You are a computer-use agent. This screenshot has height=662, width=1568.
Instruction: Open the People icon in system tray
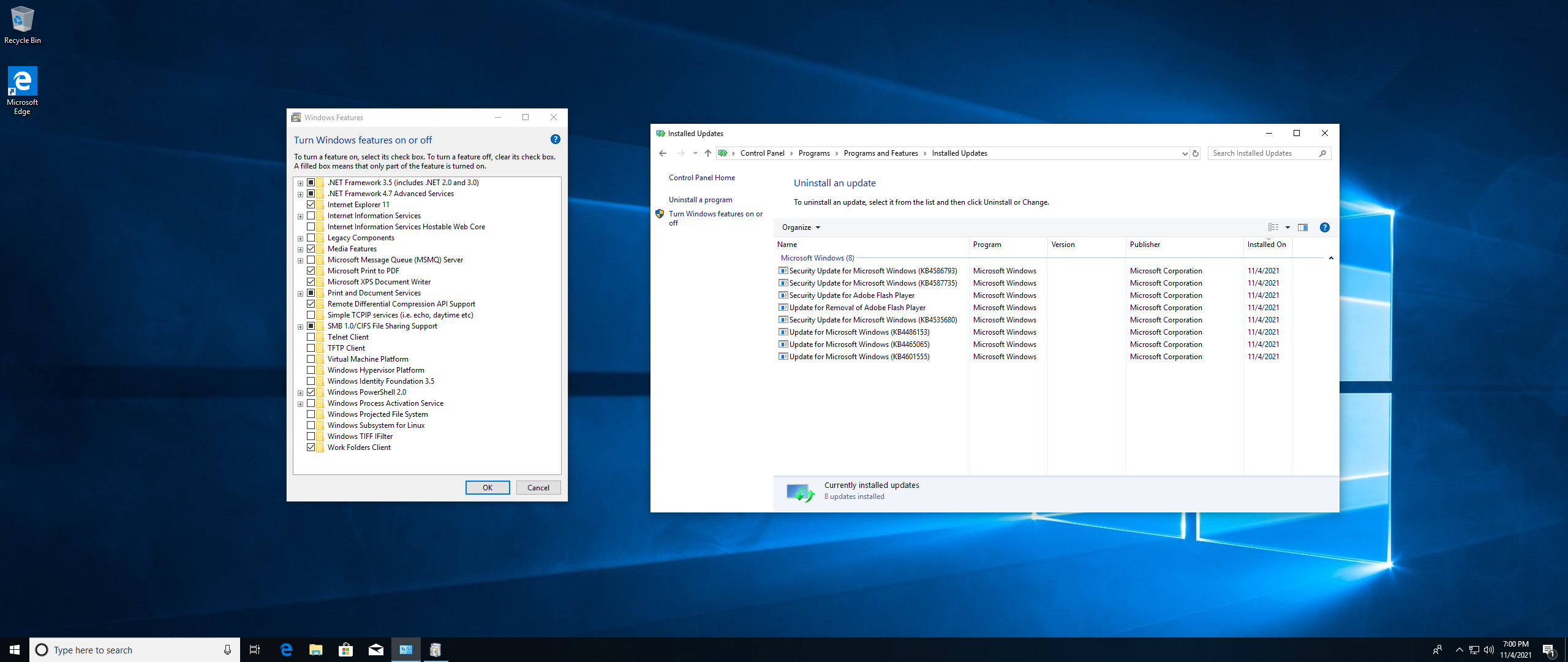1438,650
